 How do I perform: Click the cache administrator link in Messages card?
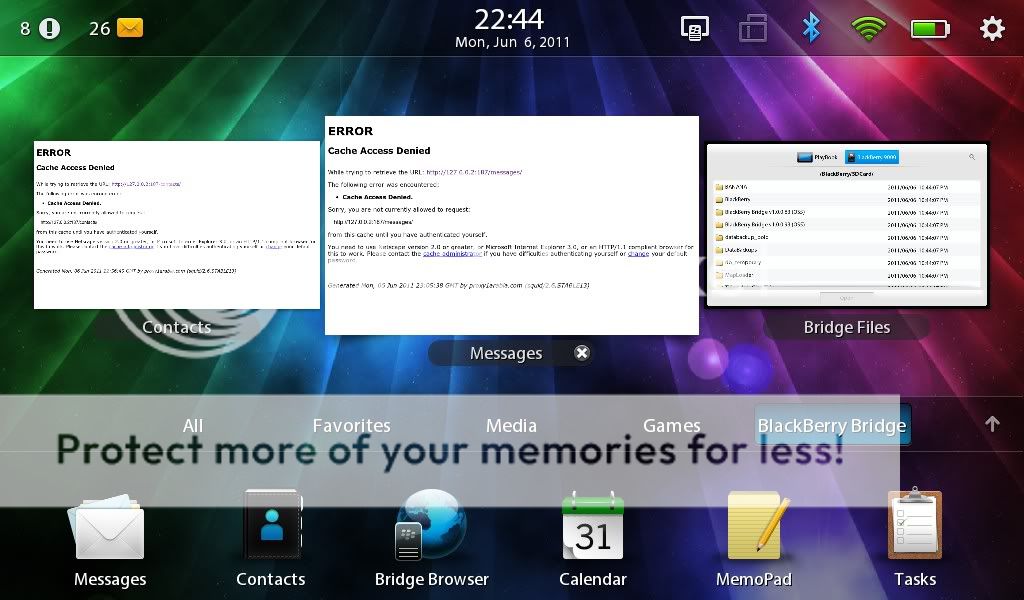[452, 253]
